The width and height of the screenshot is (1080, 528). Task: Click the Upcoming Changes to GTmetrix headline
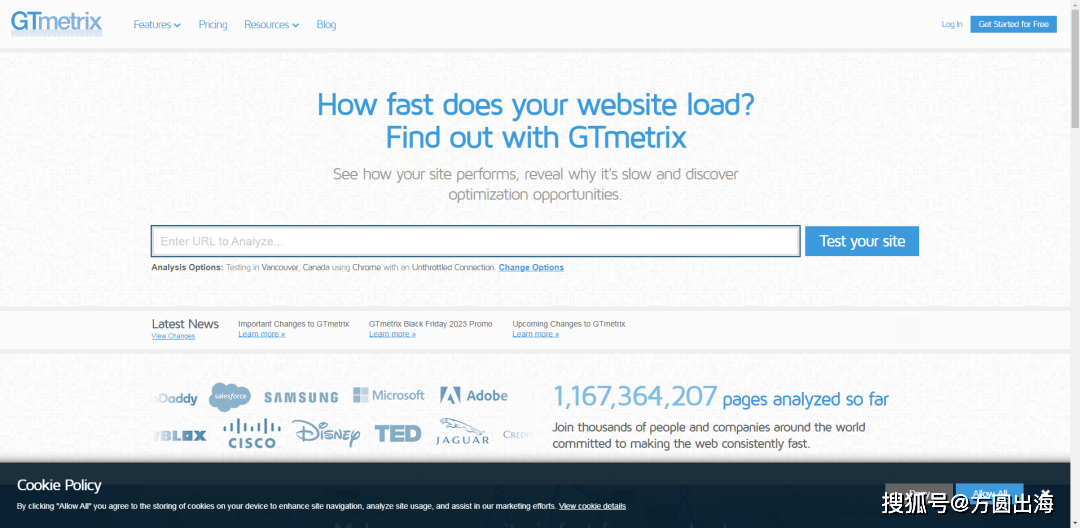[569, 324]
